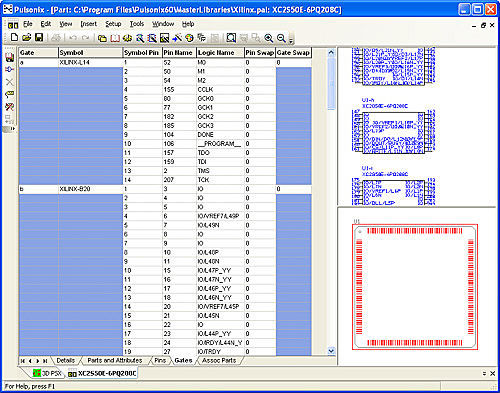Open the File menu
This screenshot has height=393, width=500.
pos(28,24)
